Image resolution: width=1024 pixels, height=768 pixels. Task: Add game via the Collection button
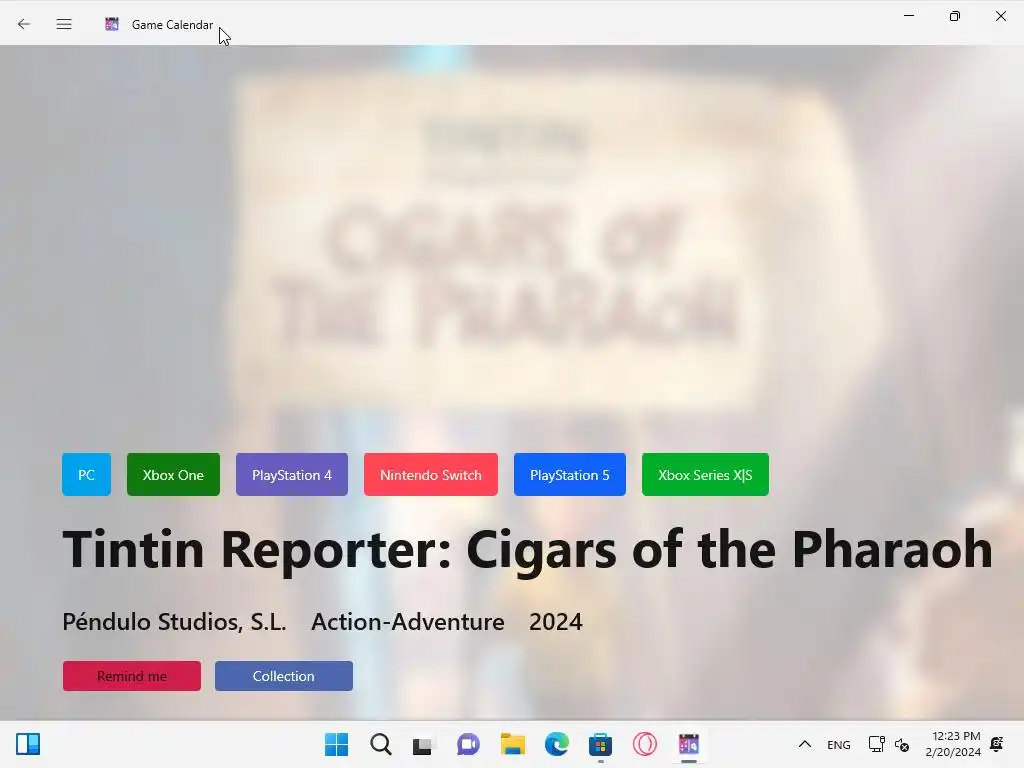click(283, 676)
